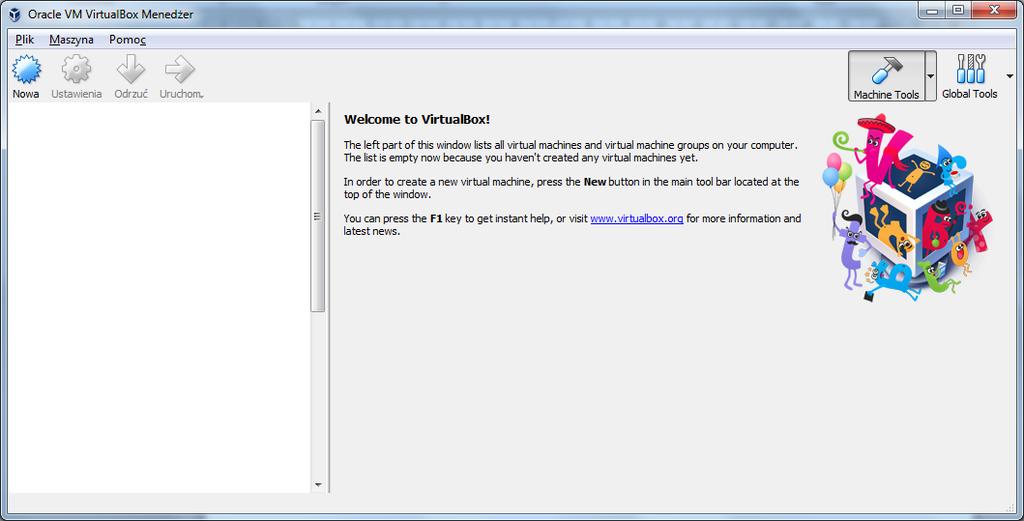Click the VirtualBox title bar icon
This screenshot has width=1024, height=521.
click(14, 14)
